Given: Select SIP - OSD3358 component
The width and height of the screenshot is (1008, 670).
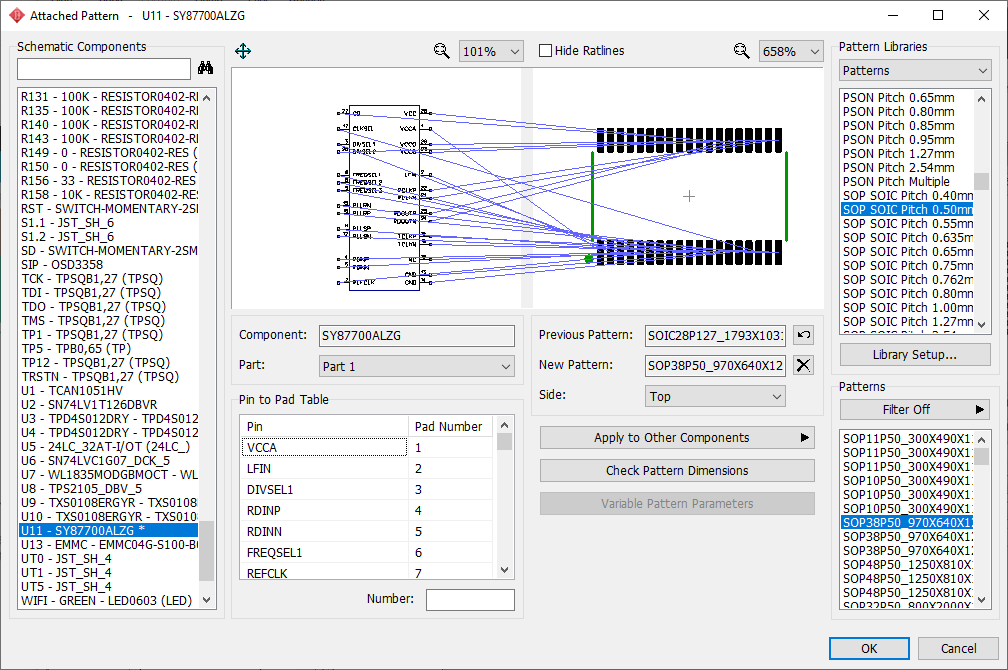Looking at the screenshot, I should coord(109,264).
